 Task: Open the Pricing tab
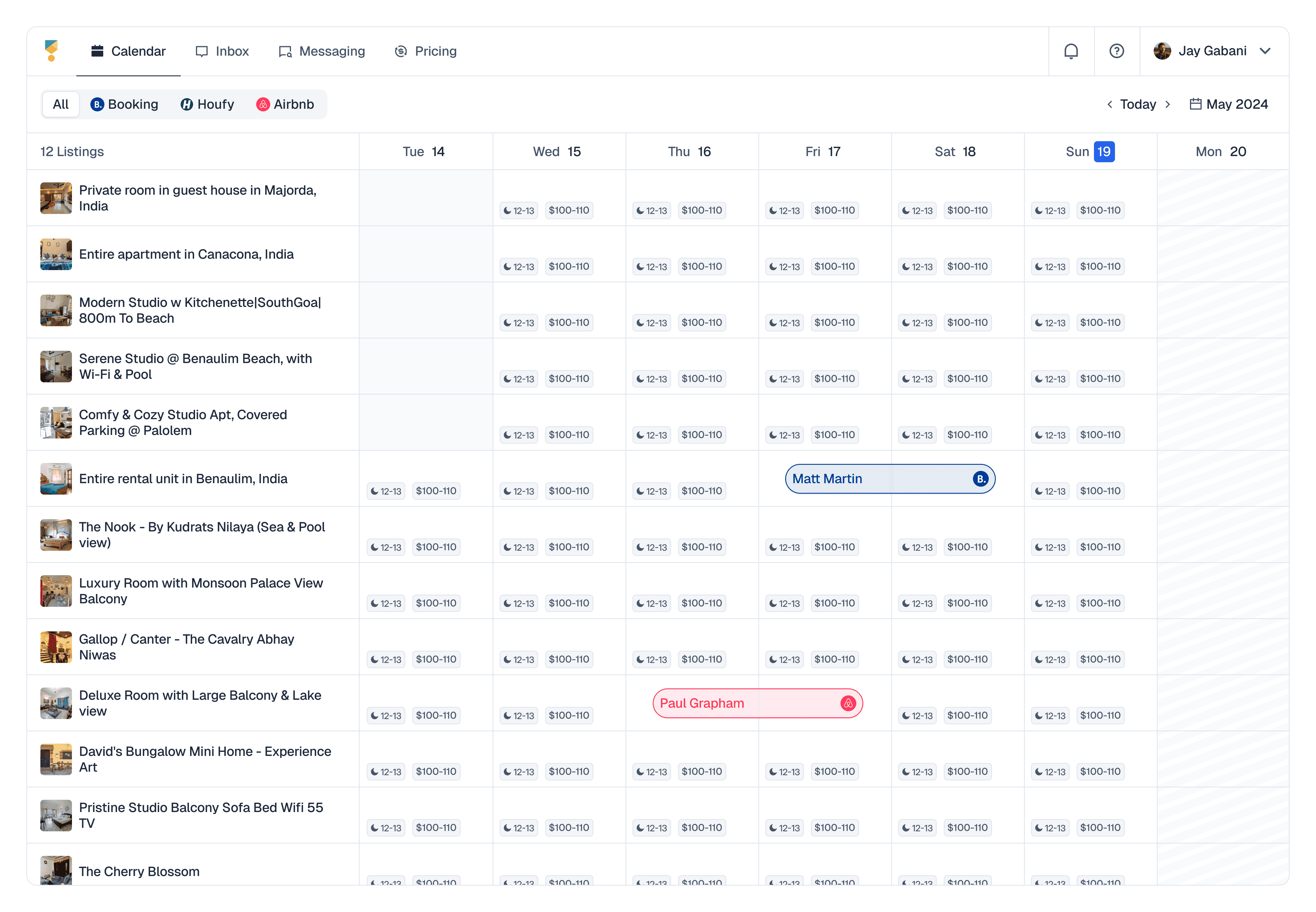(426, 51)
